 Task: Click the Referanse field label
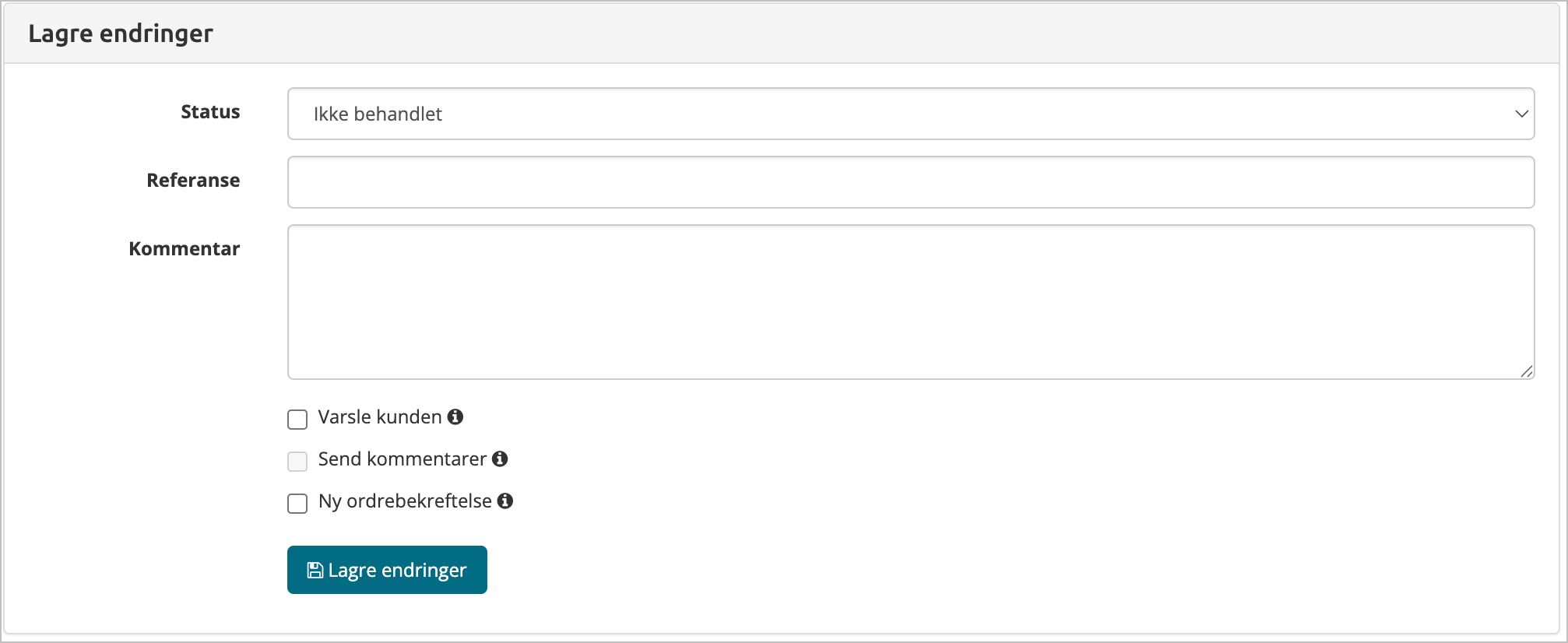point(193,181)
